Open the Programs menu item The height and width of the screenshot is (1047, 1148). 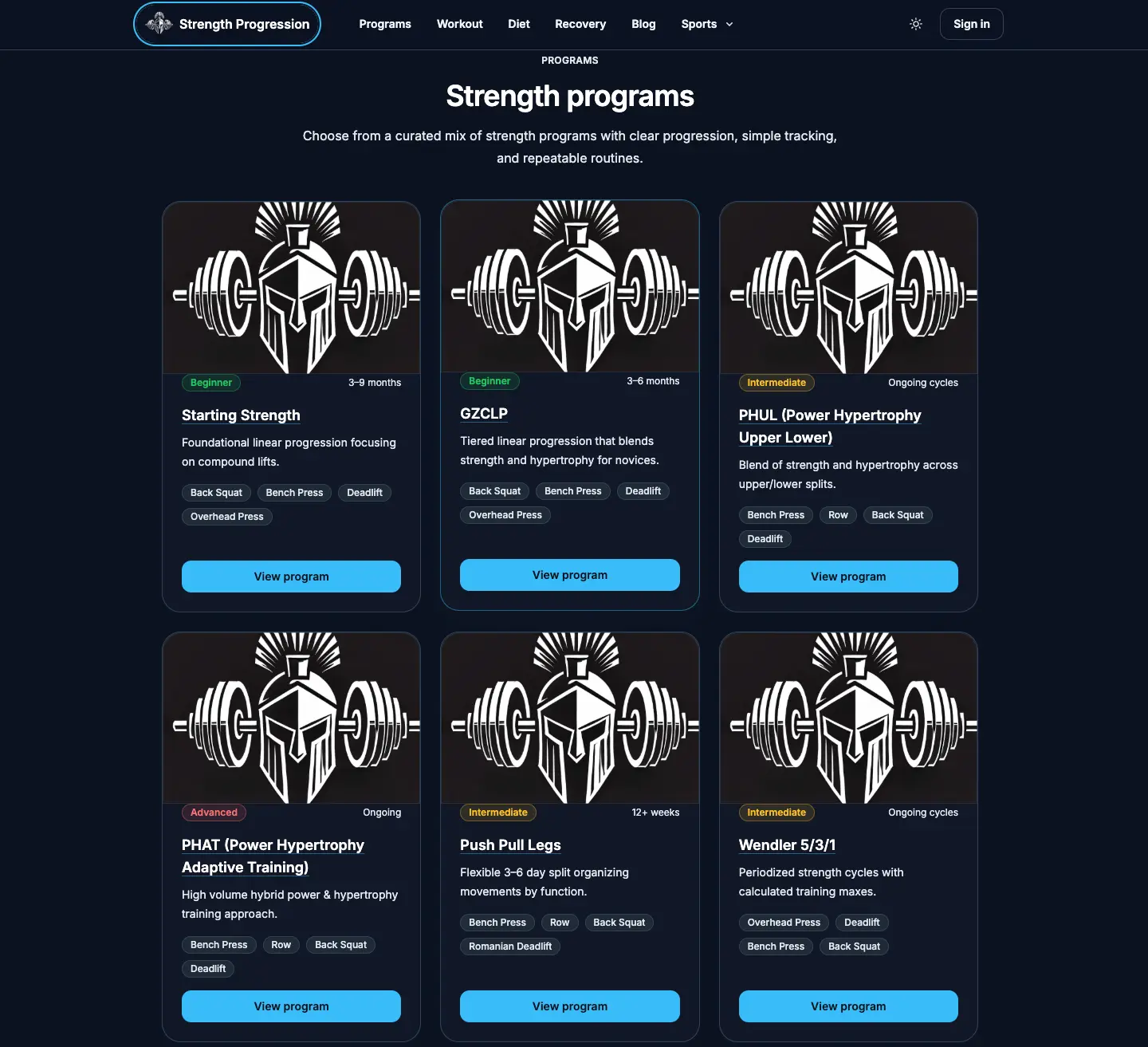pyautogui.click(x=385, y=24)
